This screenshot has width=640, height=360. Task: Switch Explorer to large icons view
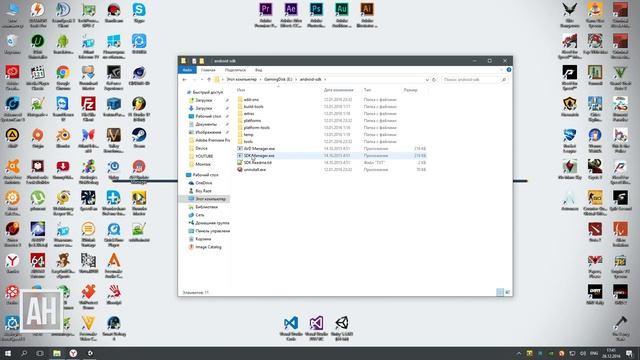(507, 292)
